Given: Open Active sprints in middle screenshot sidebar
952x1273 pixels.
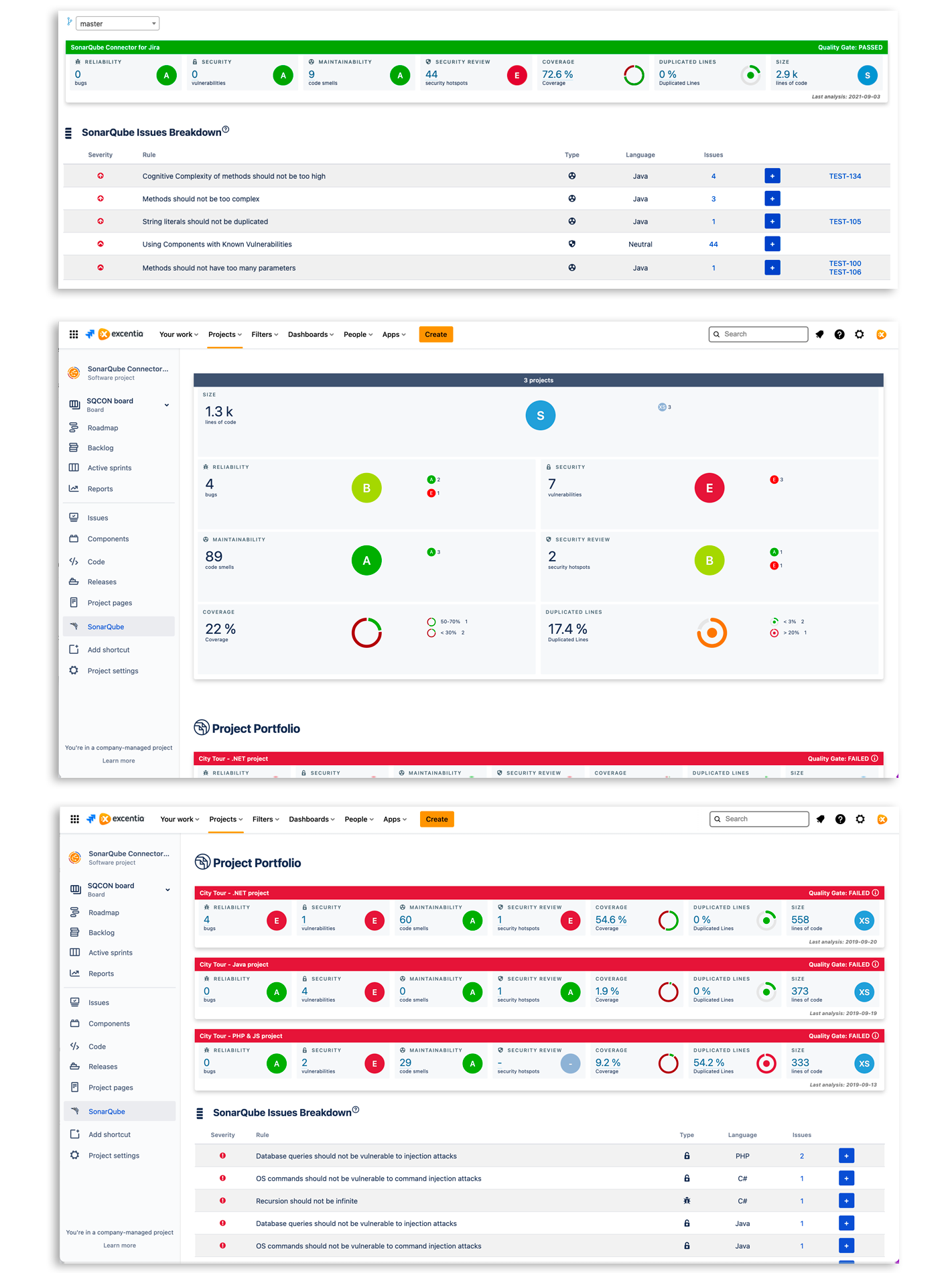Looking at the screenshot, I should (109, 468).
